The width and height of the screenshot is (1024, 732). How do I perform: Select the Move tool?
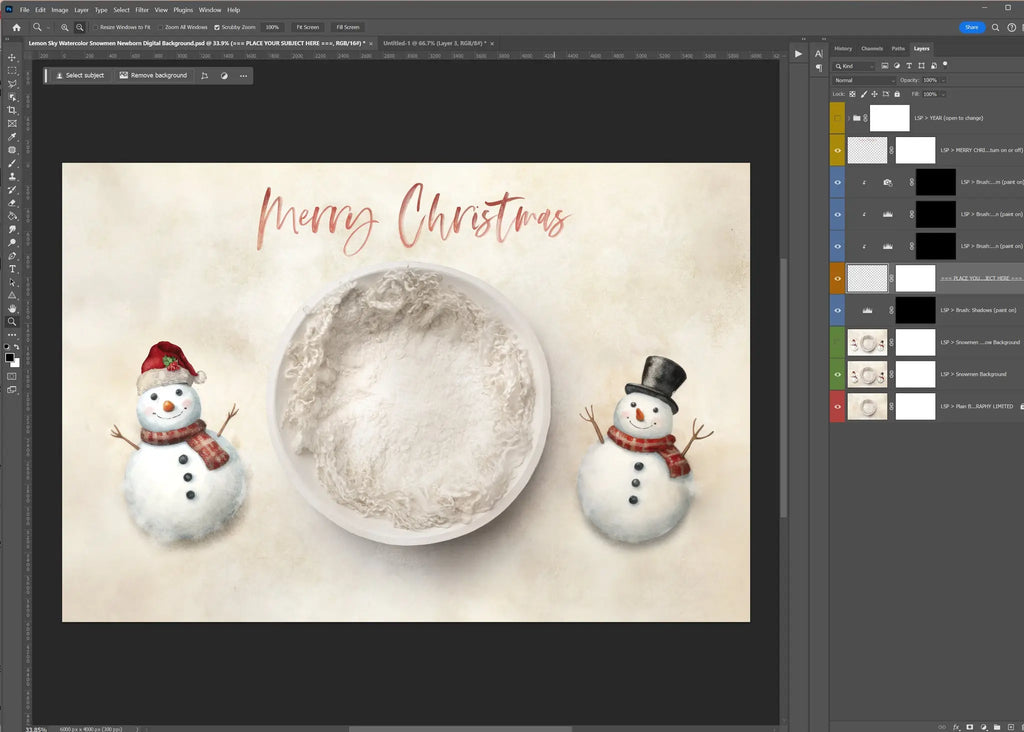12,58
